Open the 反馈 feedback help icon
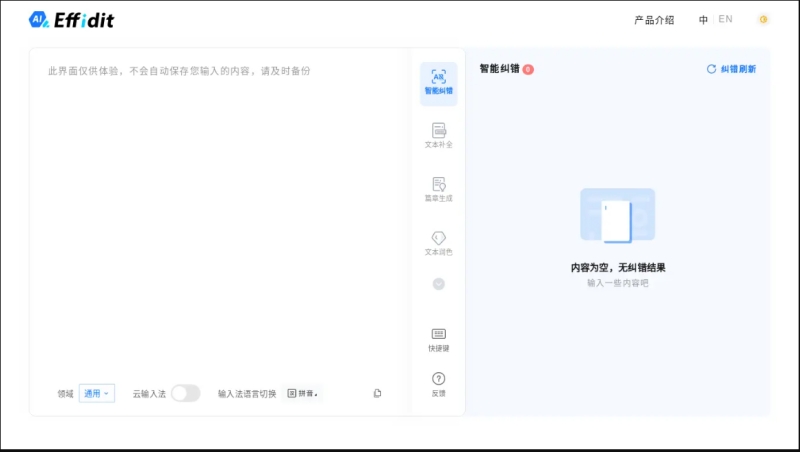This screenshot has height=452, width=800. [438, 385]
